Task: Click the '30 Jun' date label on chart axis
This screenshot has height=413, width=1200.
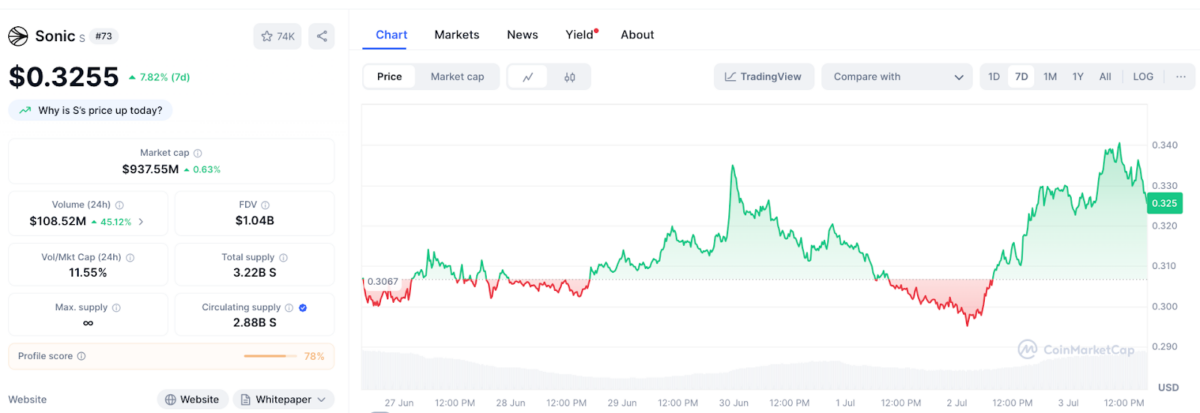Action: [x=734, y=402]
